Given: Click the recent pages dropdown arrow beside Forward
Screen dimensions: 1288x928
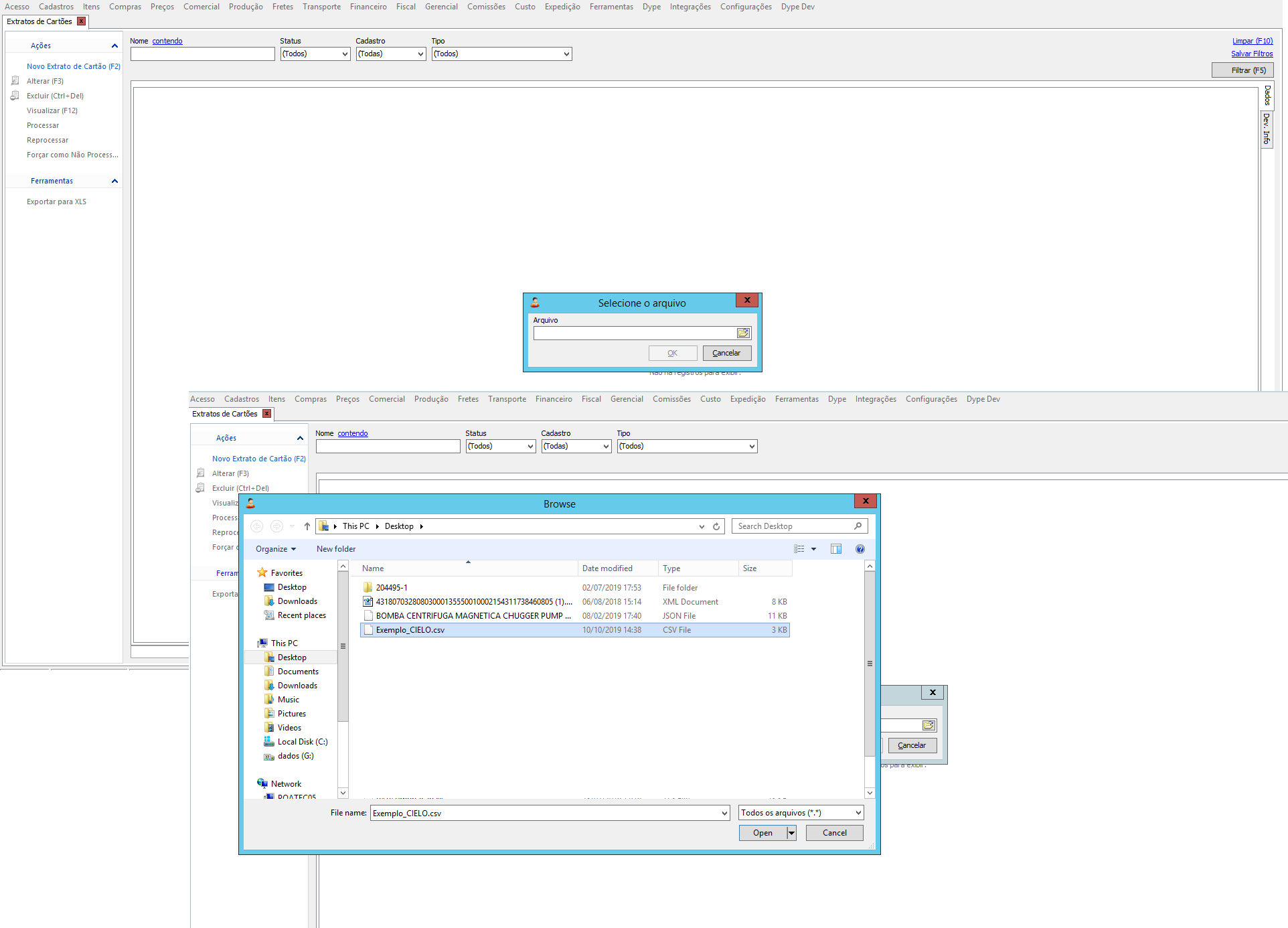Looking at the screenshot, I should tap(292, 526).
